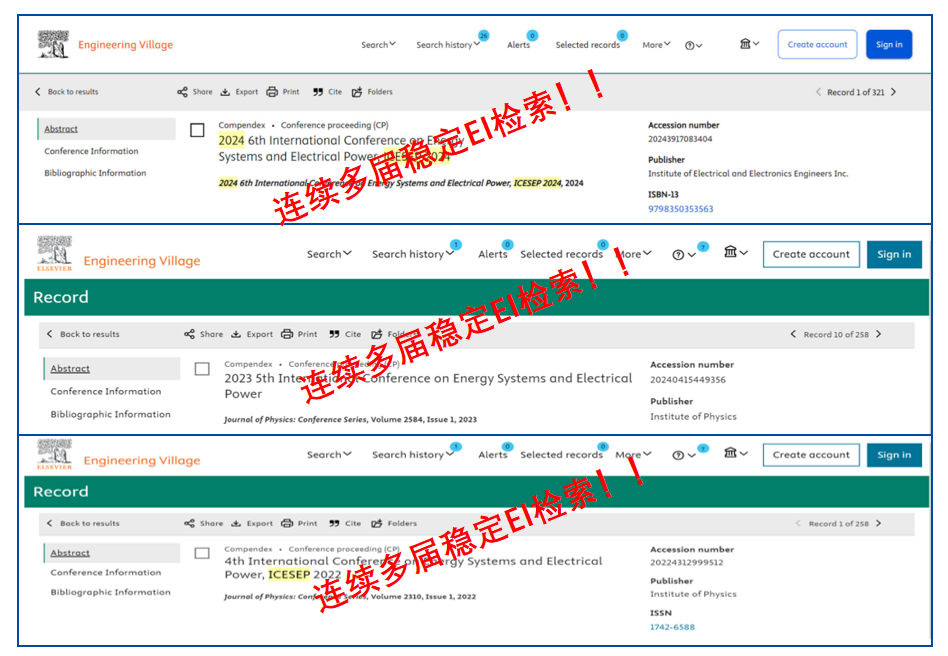Open institution dropdown in Record 10 of 258 panel
Screen dimensions: 948x656
736,252
